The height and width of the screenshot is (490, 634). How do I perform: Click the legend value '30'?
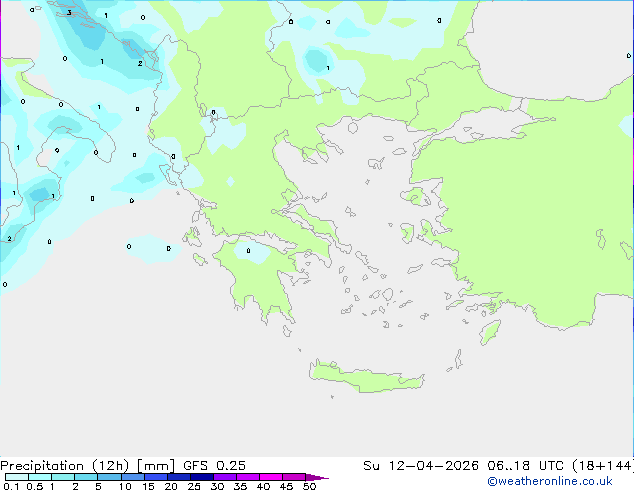coord(217,486)
